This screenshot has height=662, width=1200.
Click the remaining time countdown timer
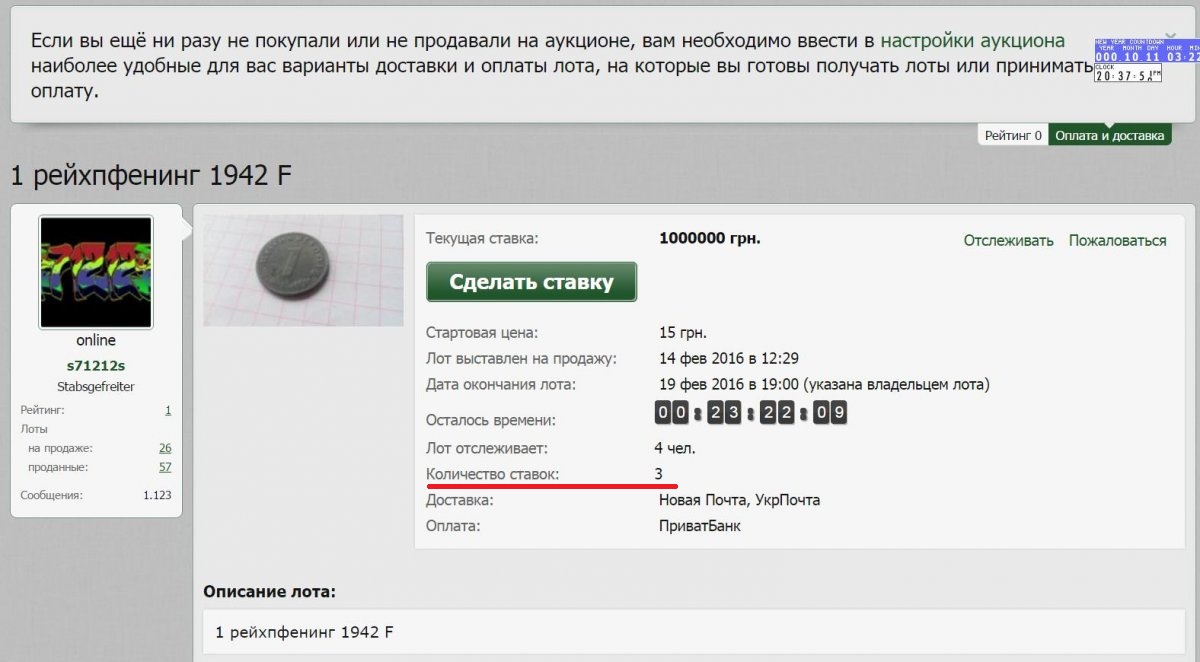coord(751,412)
